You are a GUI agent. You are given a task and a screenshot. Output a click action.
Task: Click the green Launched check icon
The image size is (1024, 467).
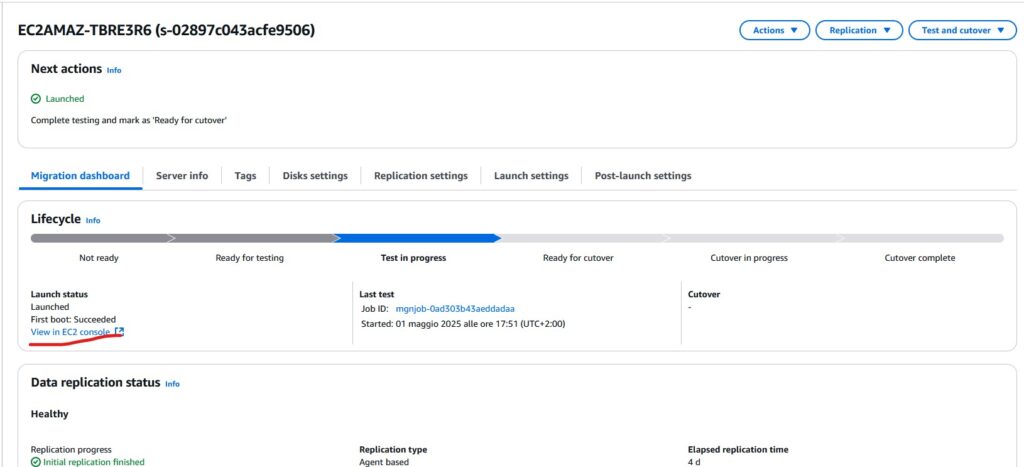click(36, 99)
